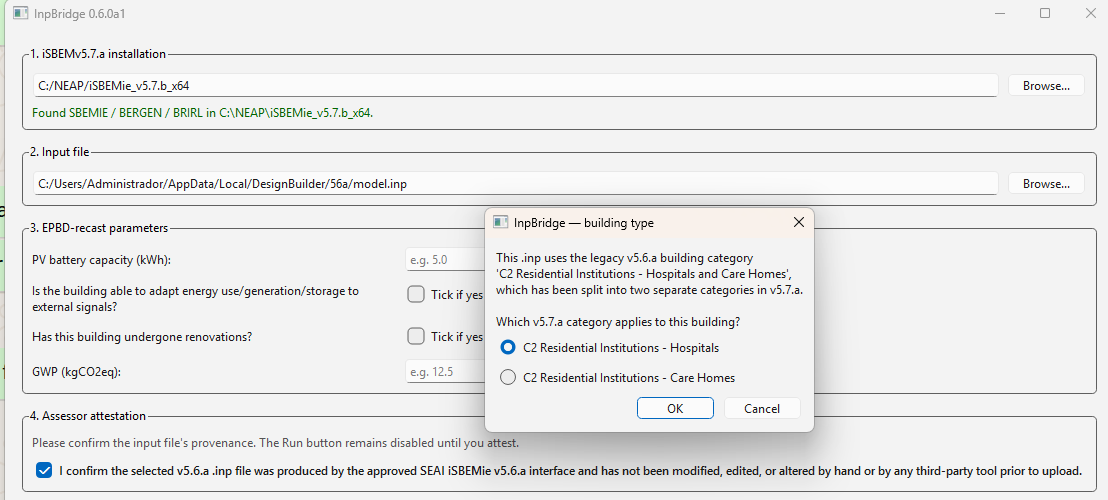Click the '2. Input file' group title

pos(59,152)
